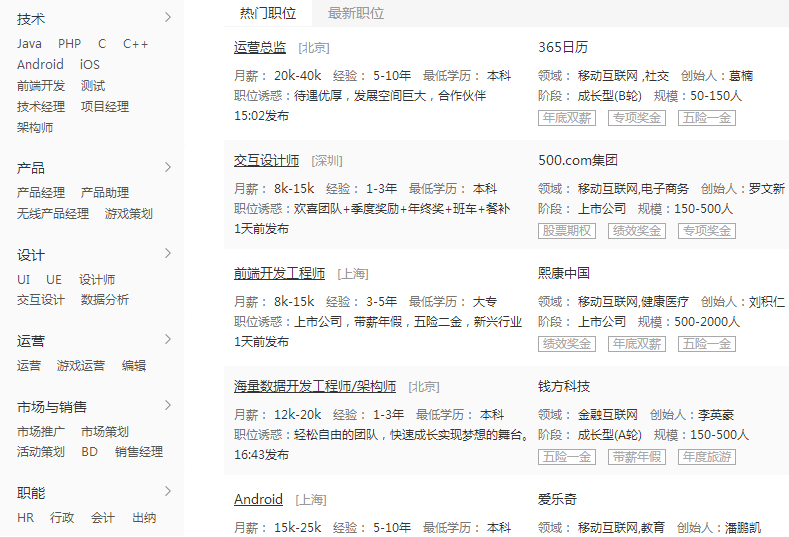The height and width of the screenshot is (537, 789).
Task: Open the 海量数据开发工程师/架构师 job posting
Action: [315, 387]
